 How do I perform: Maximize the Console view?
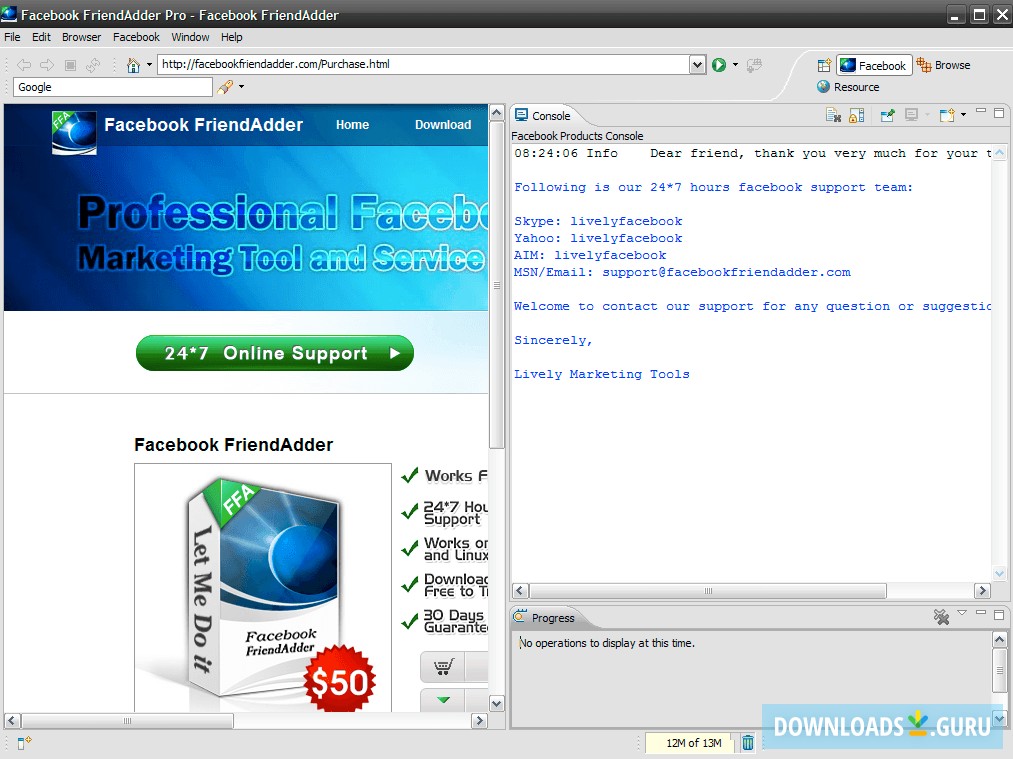[999, 113]
